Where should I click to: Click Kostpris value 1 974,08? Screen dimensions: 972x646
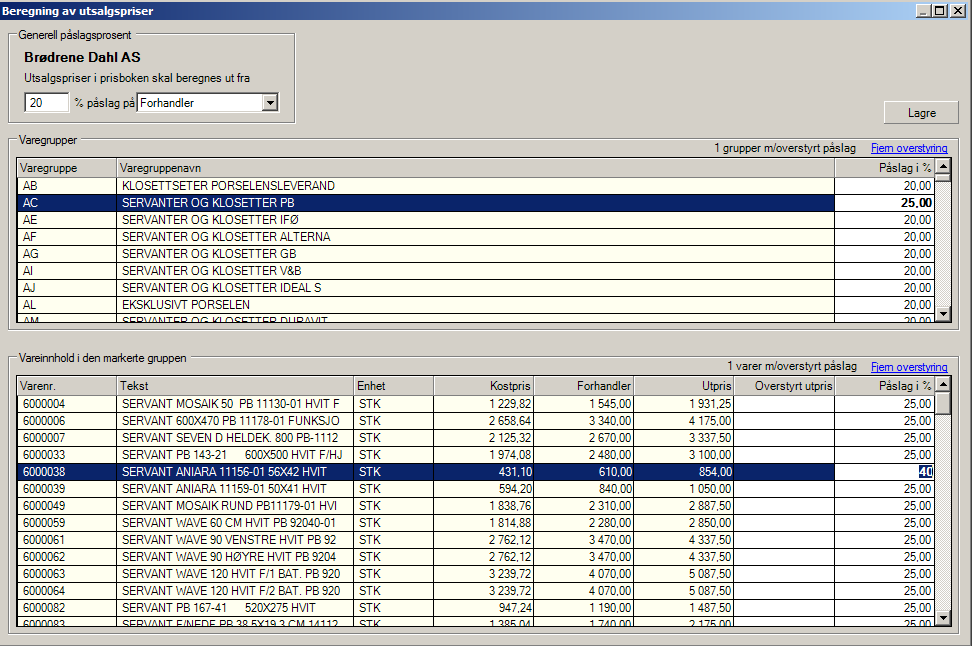coord(484,455)
